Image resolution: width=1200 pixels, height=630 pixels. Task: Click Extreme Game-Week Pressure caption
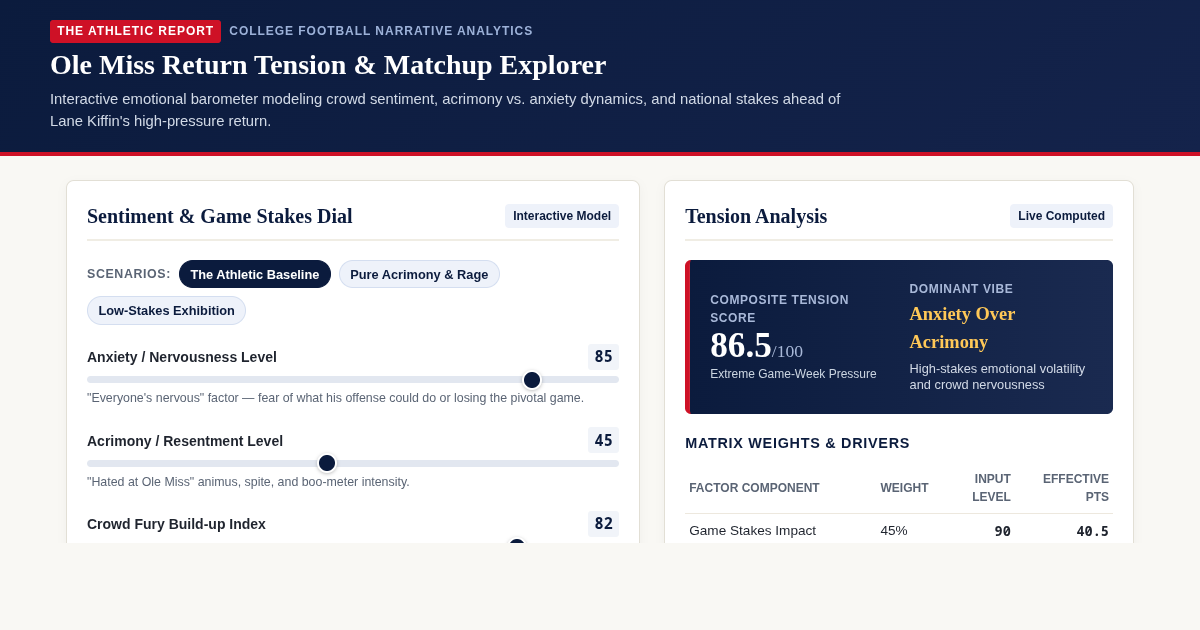click(793, 374)
